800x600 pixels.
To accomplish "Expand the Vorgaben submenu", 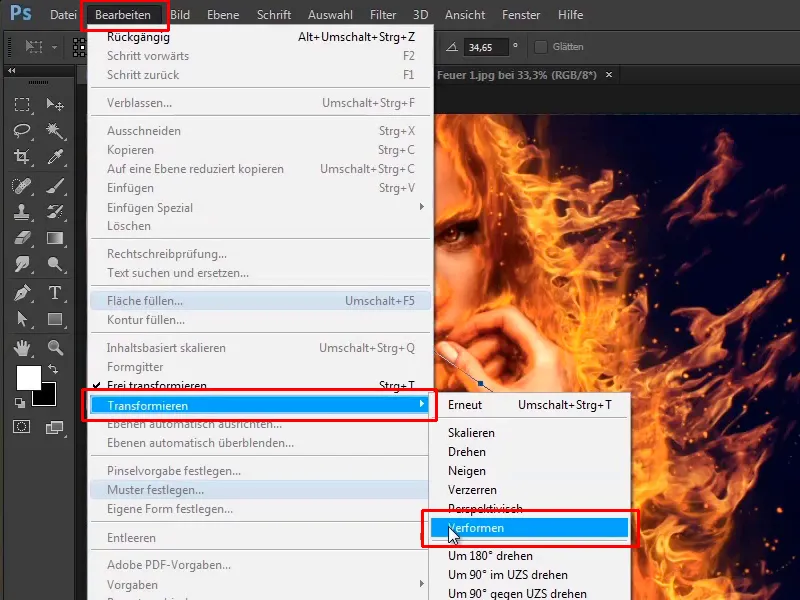I will tap(421, 584).
